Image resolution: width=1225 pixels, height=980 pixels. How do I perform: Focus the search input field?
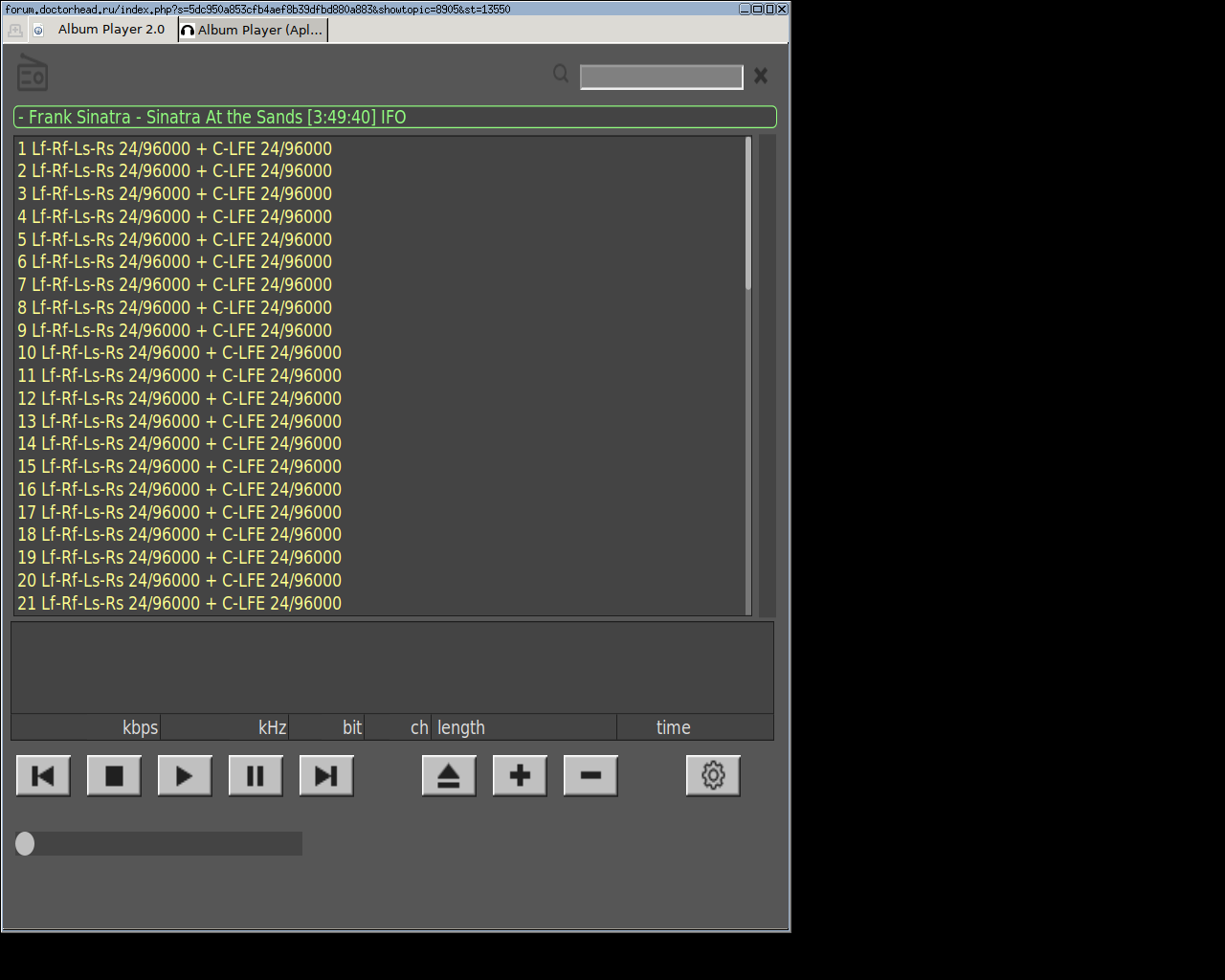coord(661,77)
